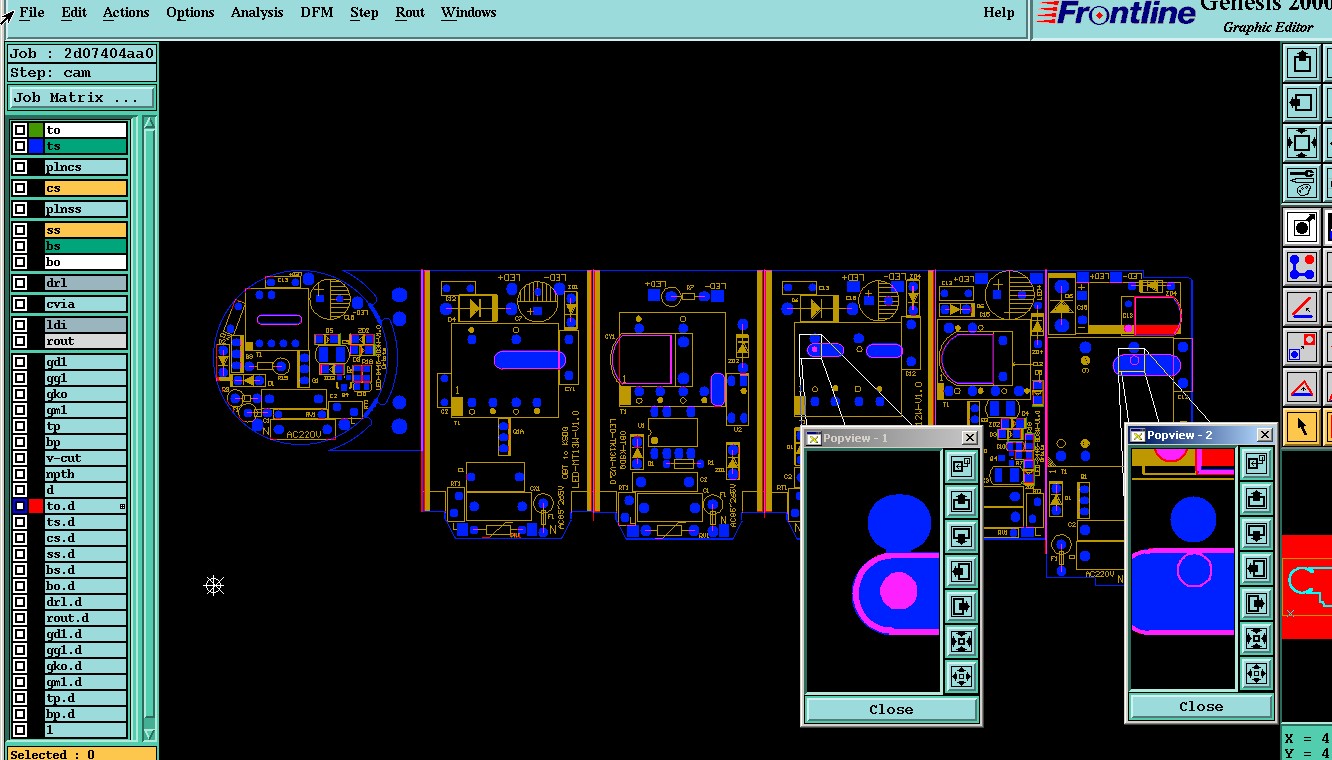The image size is (1332, 760).
Task: Click the green color swatch of layer to
Action: [x=36, y=130]
